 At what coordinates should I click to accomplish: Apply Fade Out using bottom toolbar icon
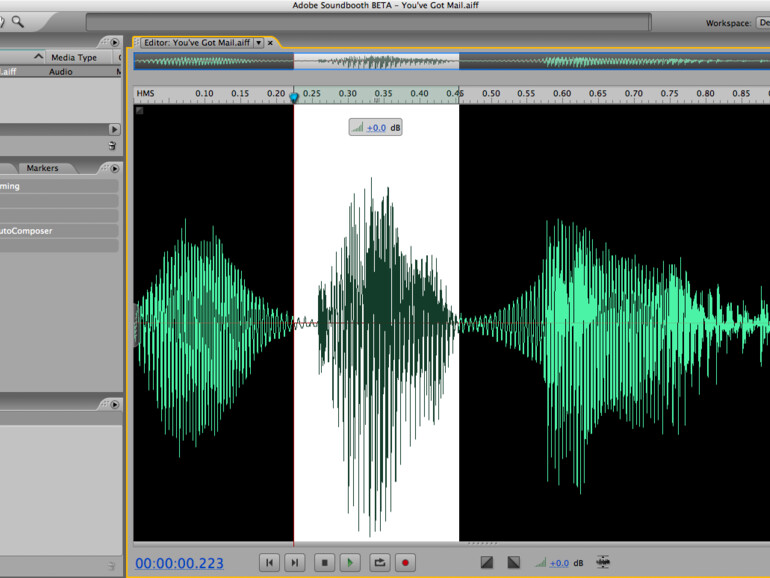point(513,563)
